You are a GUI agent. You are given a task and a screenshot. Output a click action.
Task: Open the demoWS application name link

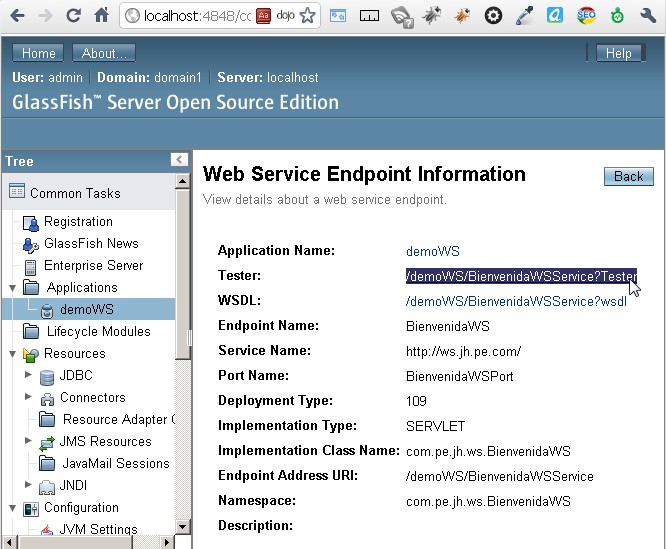(x=433, y=251)
